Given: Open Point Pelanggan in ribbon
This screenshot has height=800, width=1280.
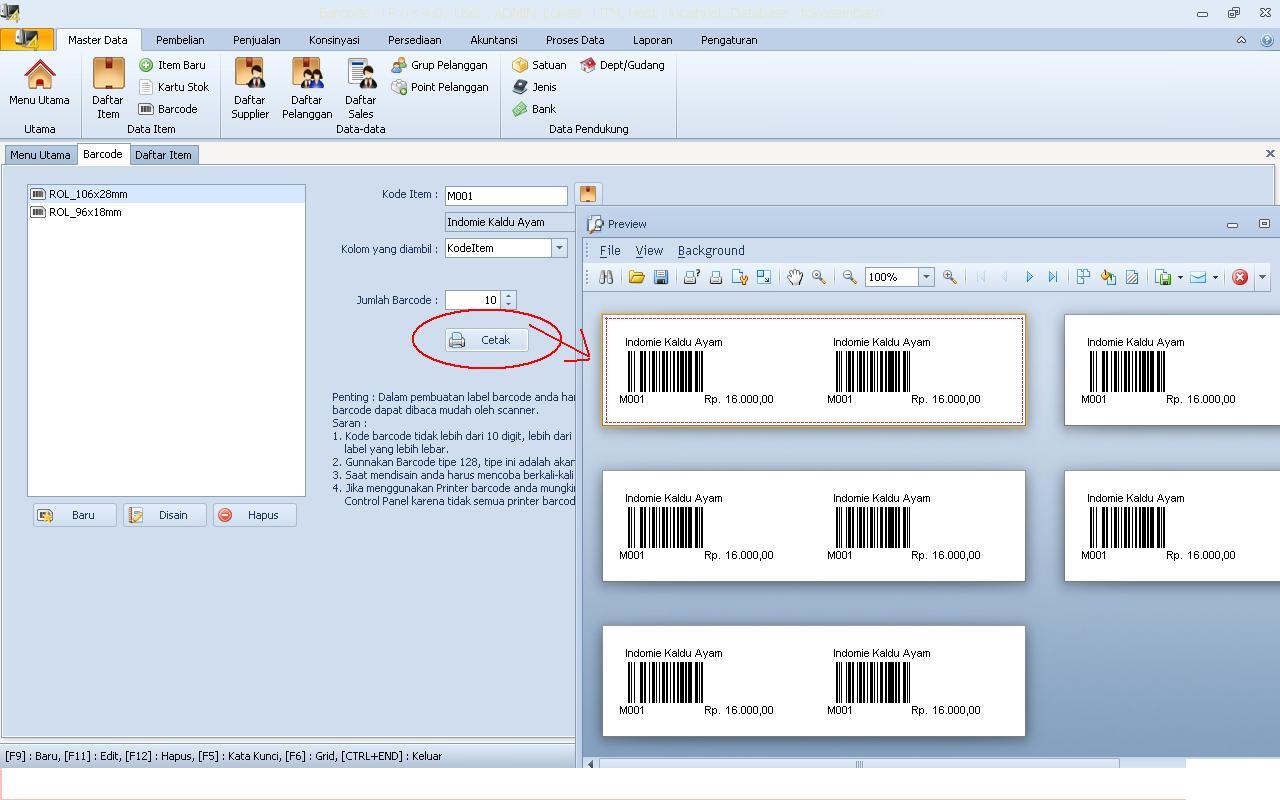Looking at the screenshot, I should (x=440, y=87).
